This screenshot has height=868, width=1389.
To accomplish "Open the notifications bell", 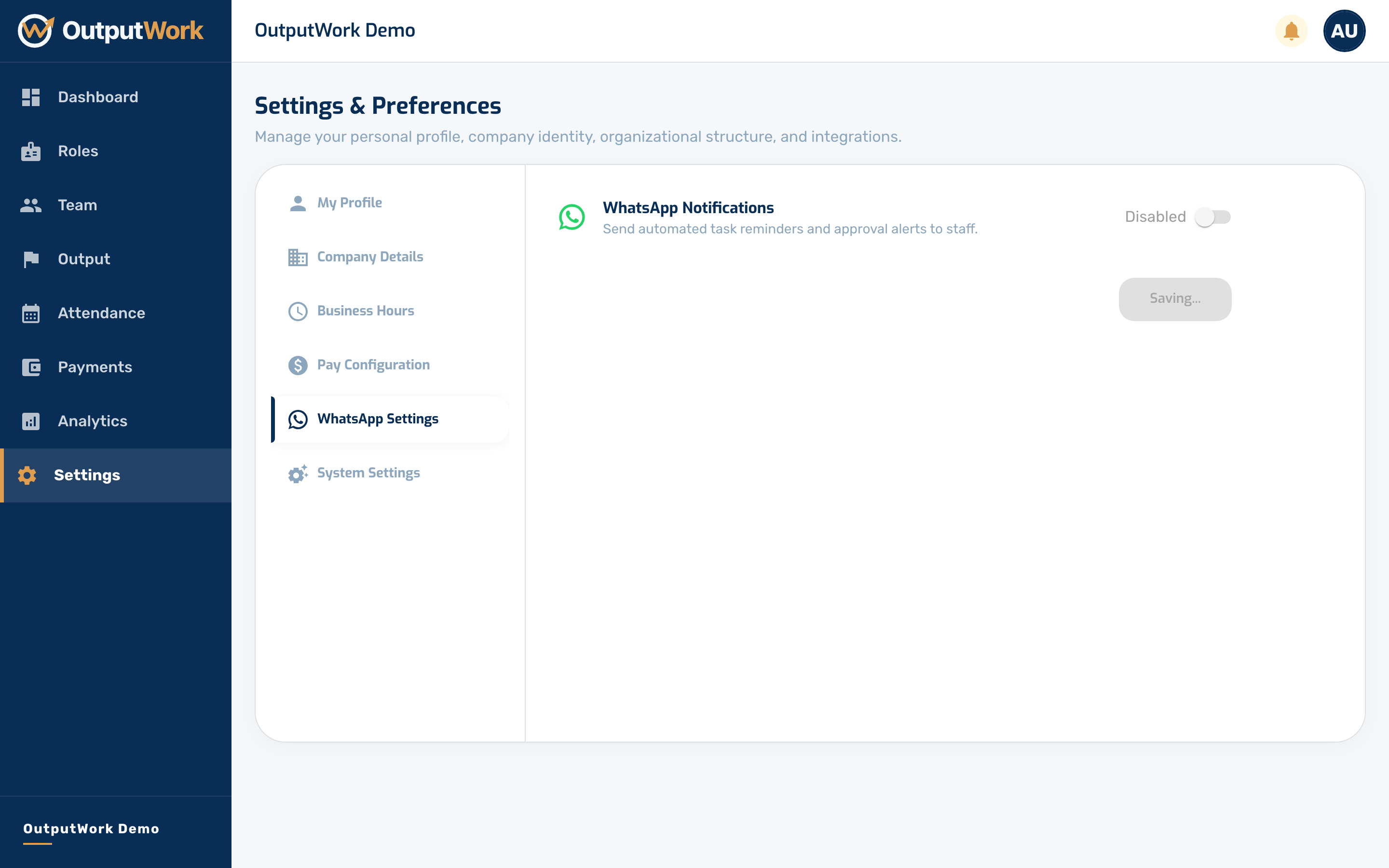I will [1292, 30].
